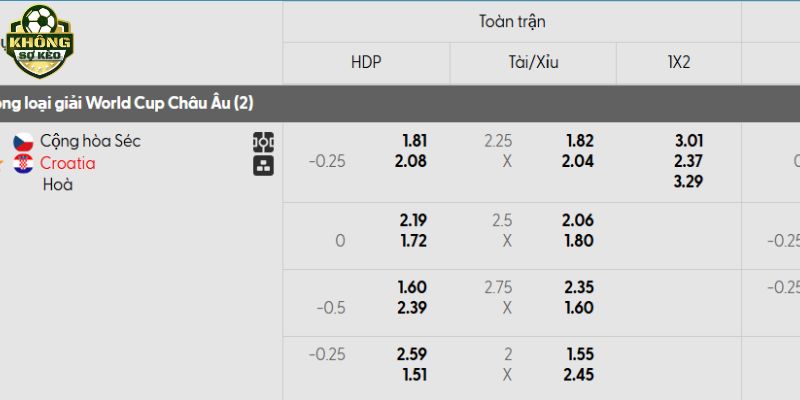Pick HDP odds 2.08 for Croatia
This screenshot has height=400, width=800.
[413, 161]
